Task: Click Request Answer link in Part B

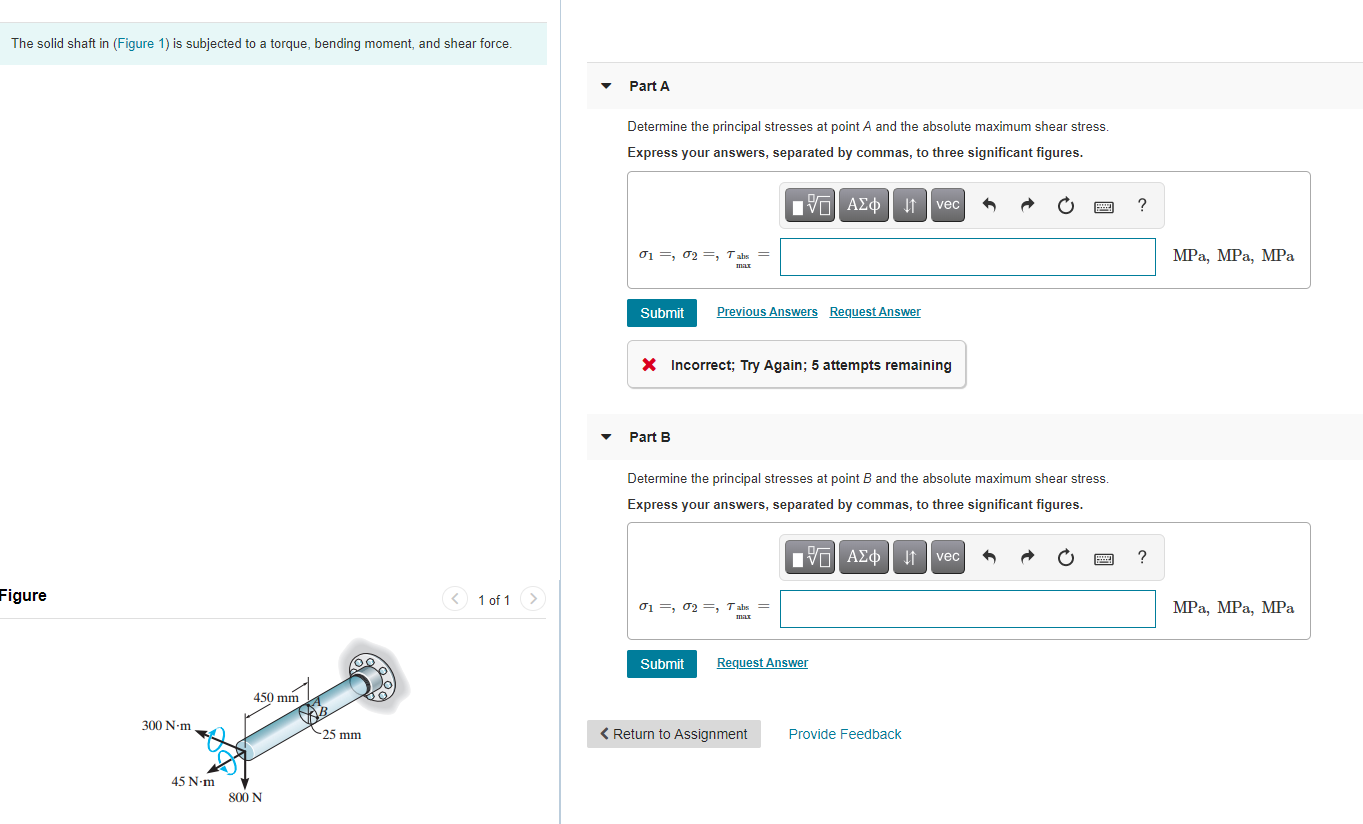Action: pyautogui.click(x=762, y=663)
